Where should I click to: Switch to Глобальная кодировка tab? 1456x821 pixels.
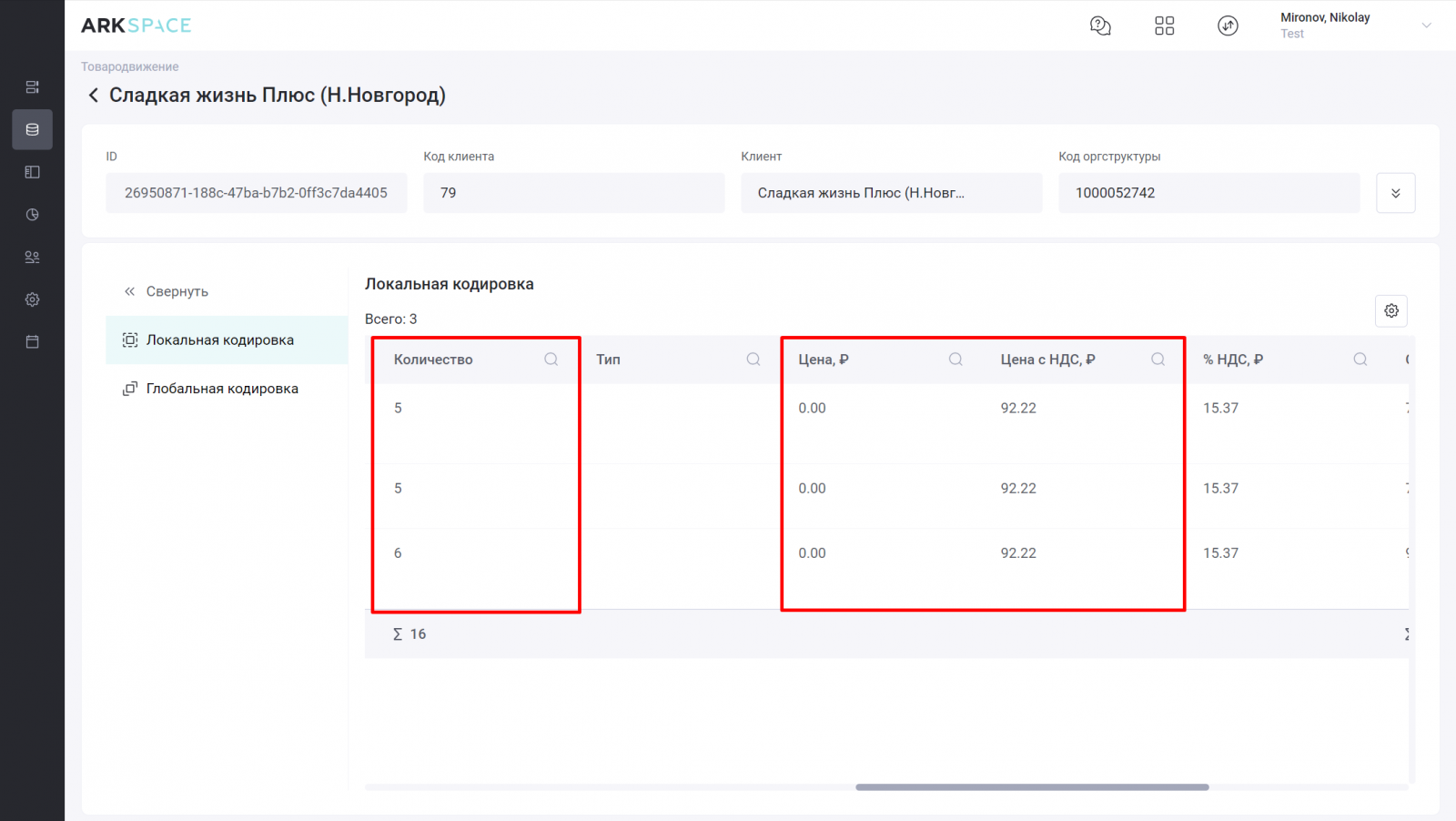coord(222,389)
